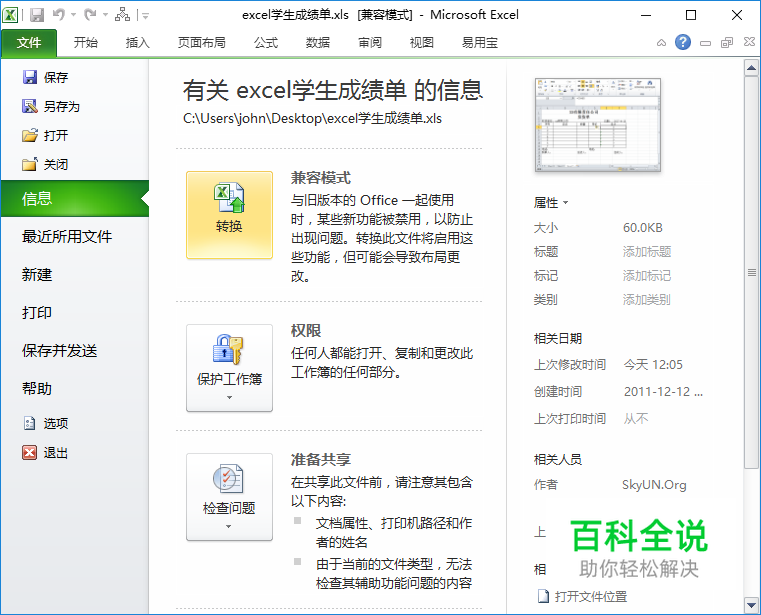This screenshot has height=615, width=761.
Task: Expand the 属性 properties dropdown
Action: (x=550, y=202)
